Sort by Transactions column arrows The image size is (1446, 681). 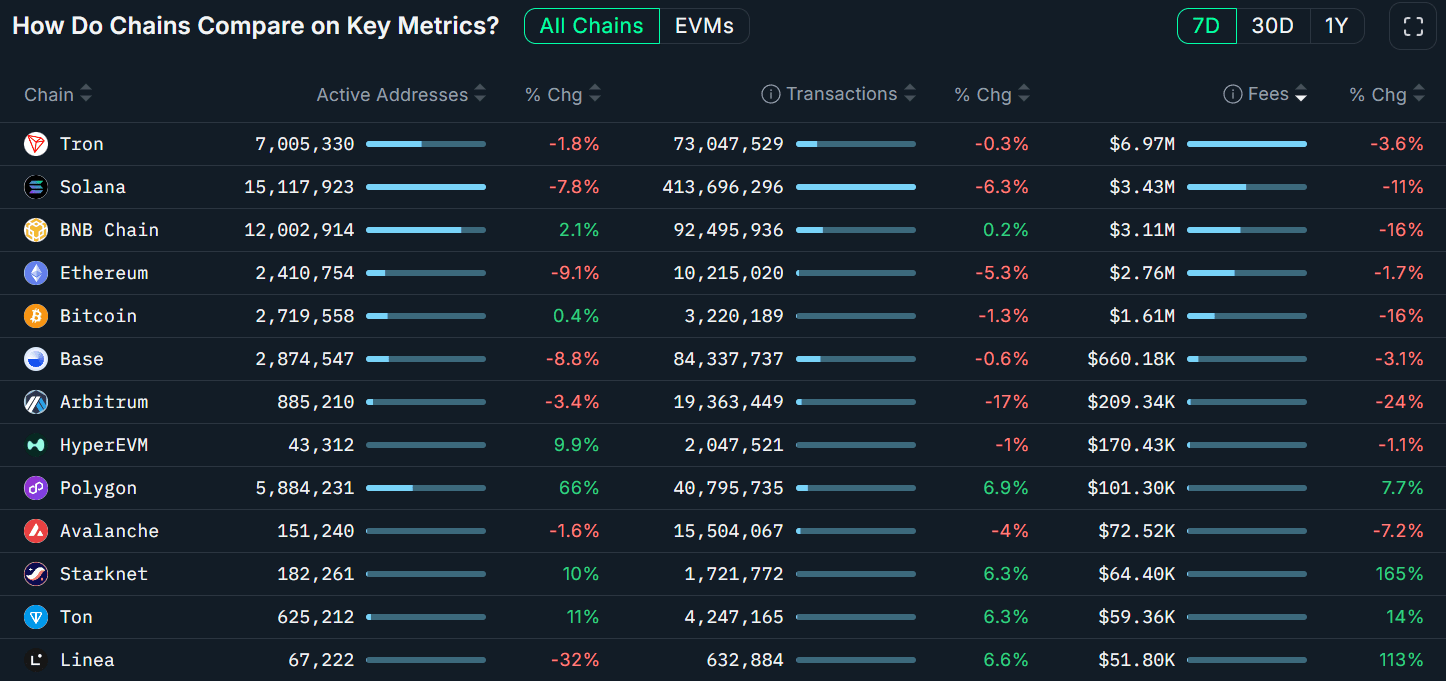point(910,94)
